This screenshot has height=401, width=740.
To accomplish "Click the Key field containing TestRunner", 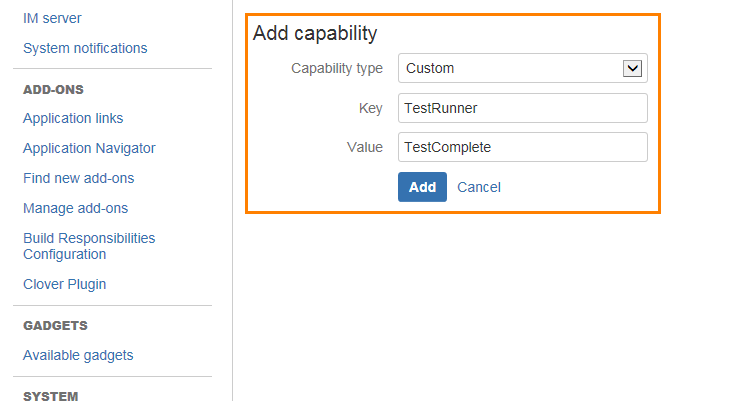I will [522, 108].
